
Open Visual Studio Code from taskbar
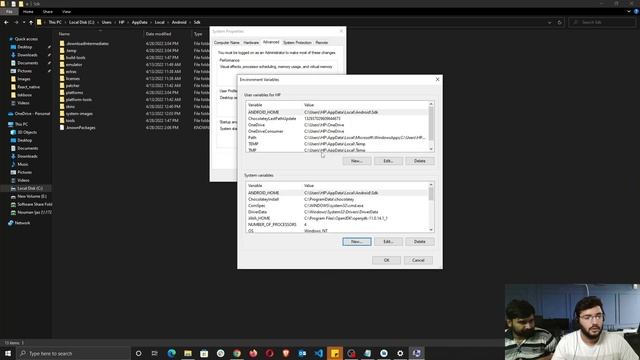(x=318, y=353)
